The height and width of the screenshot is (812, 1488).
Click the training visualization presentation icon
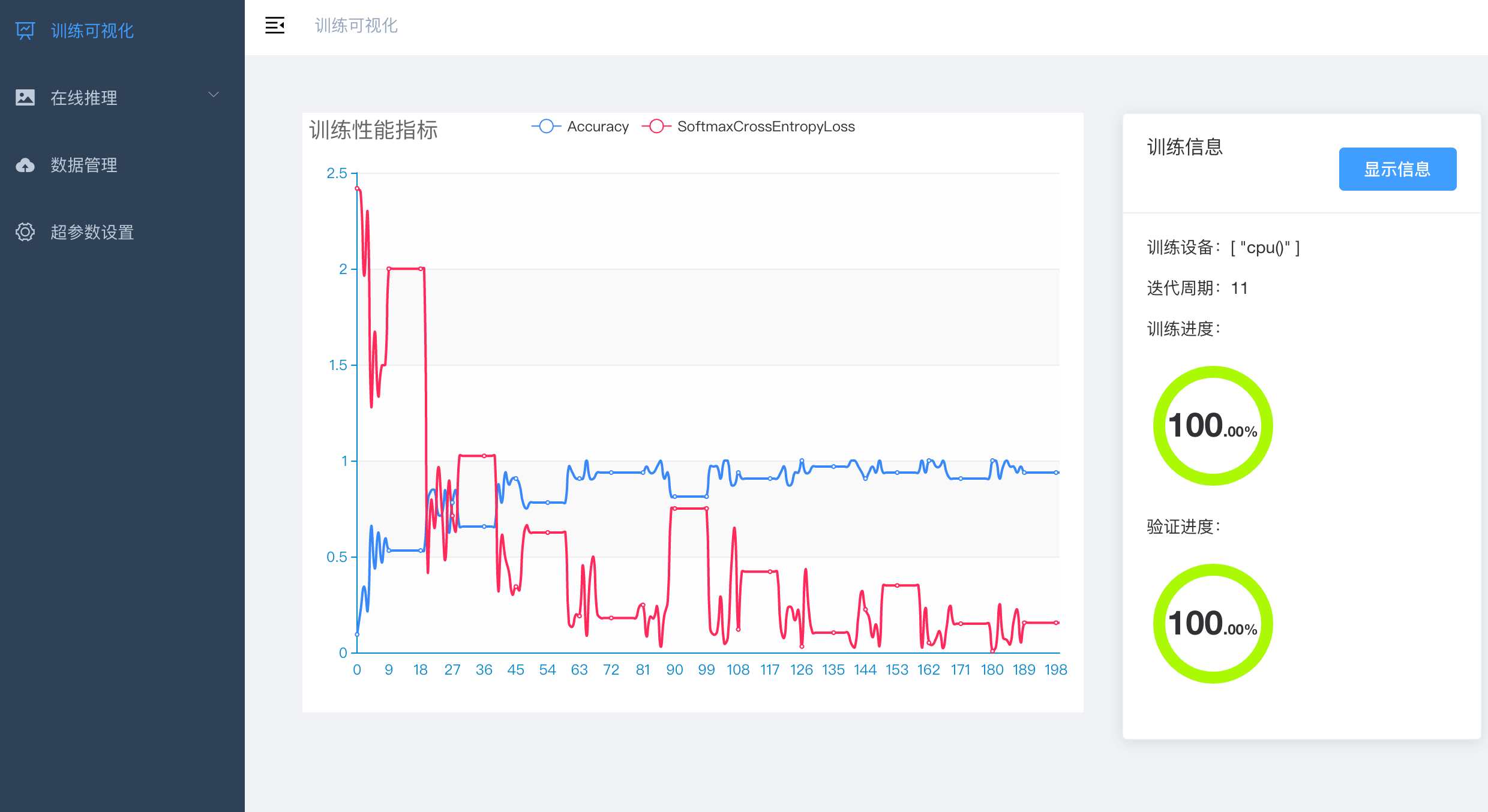25,31
